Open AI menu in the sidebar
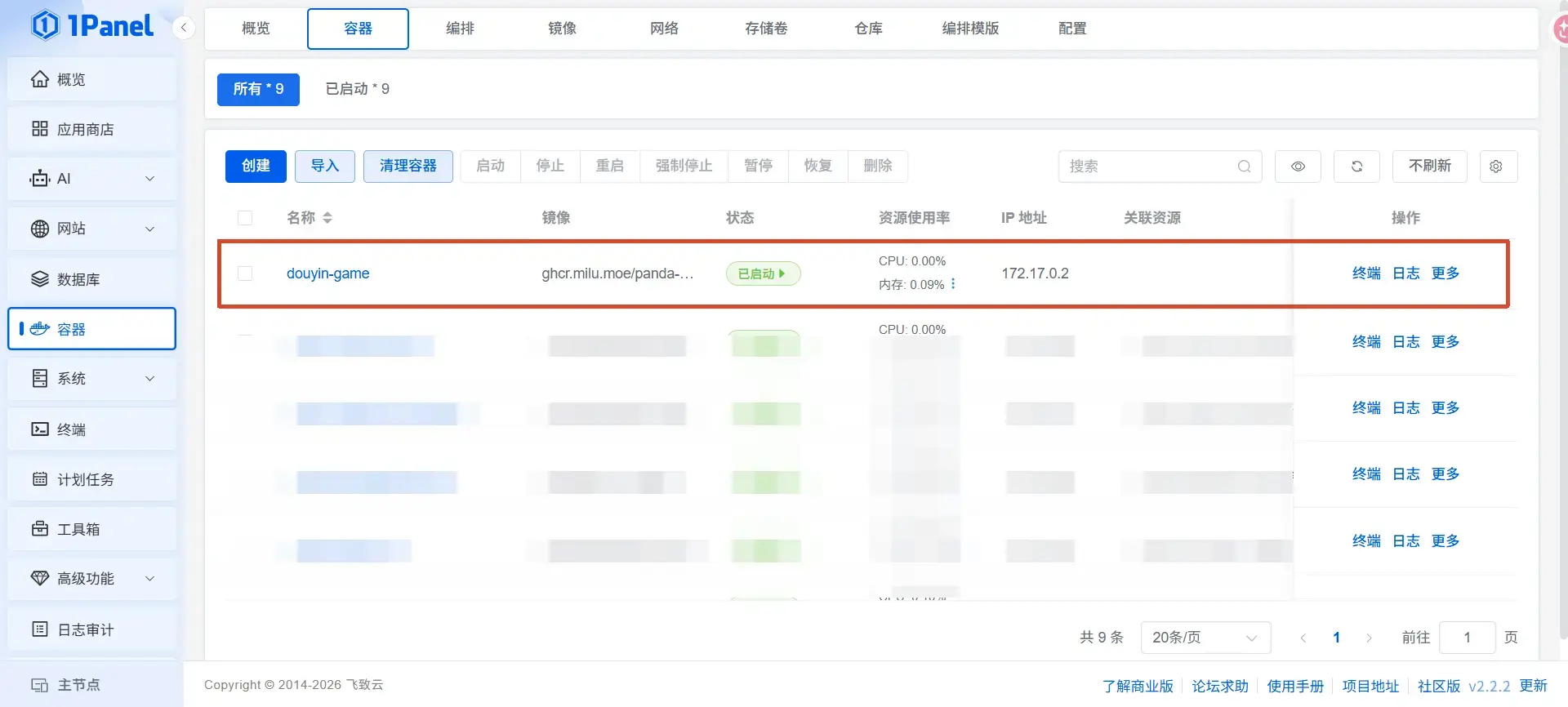The image size is (1568, 707). (x=91, y=179)
